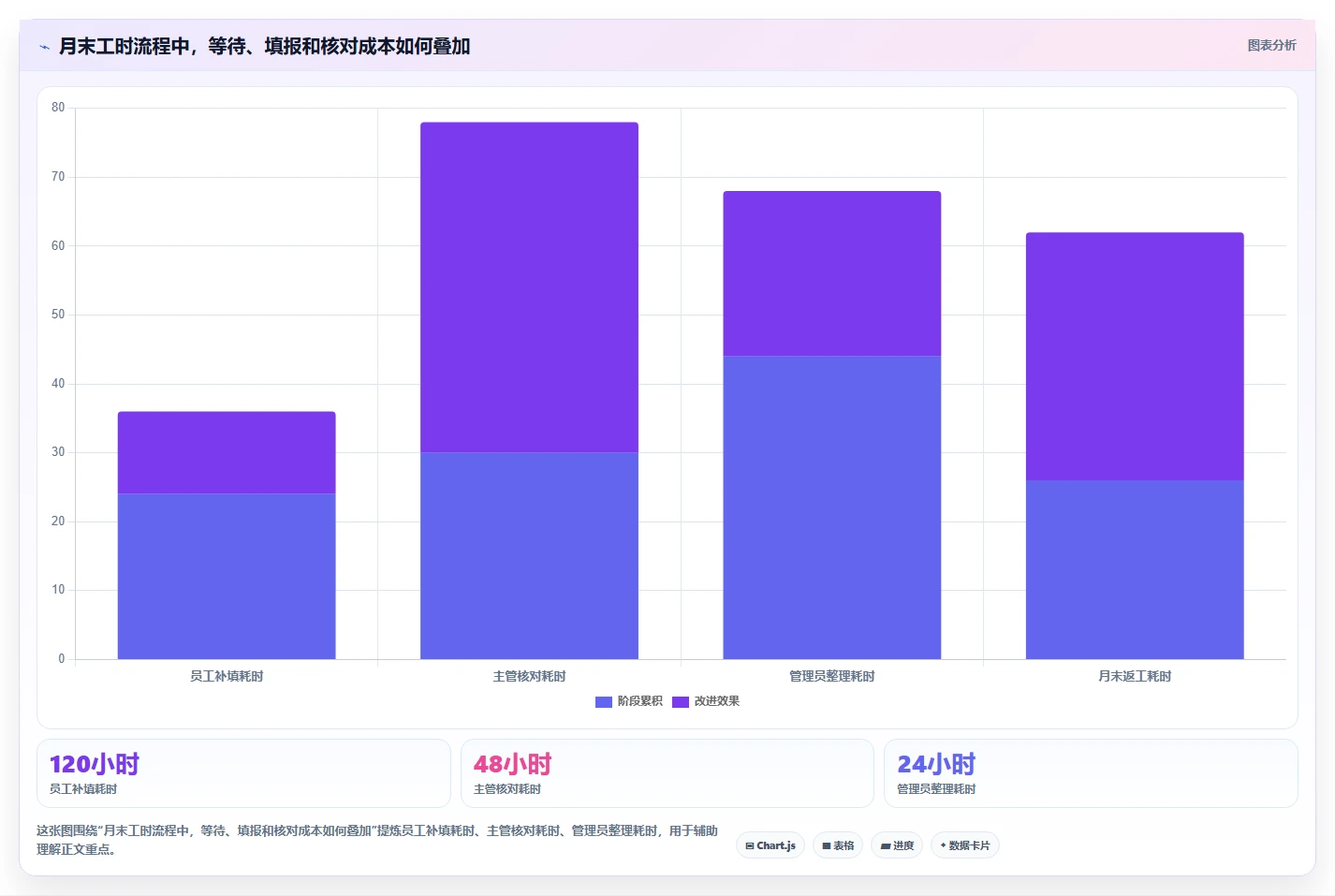The width and height of the screenshot is (1335, 896).
Task: Click the chart icon beside the title
Action: (x=44, y=47)
